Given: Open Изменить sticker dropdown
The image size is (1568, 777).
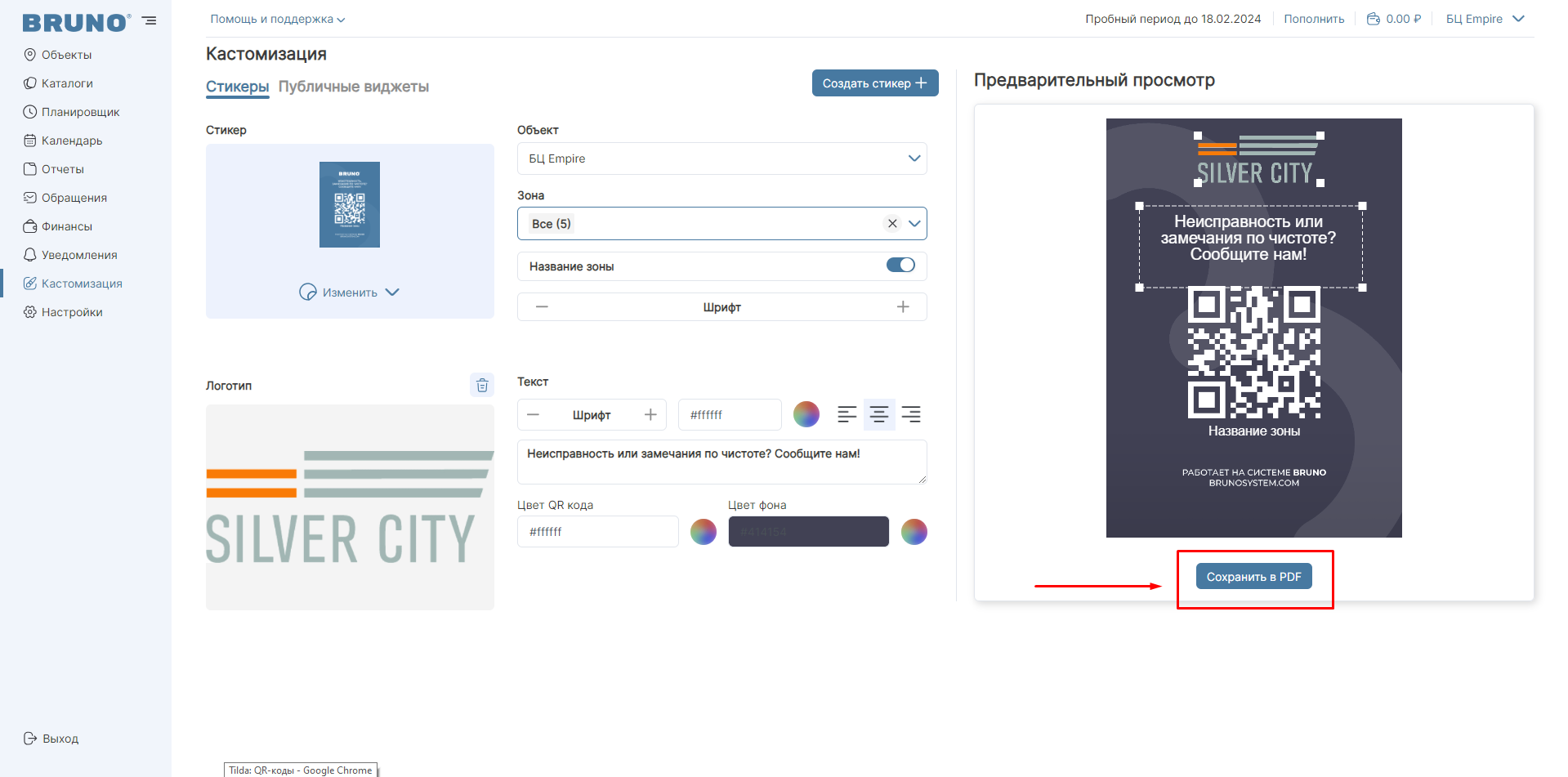Looking at the screenshot, I should 350,292.
